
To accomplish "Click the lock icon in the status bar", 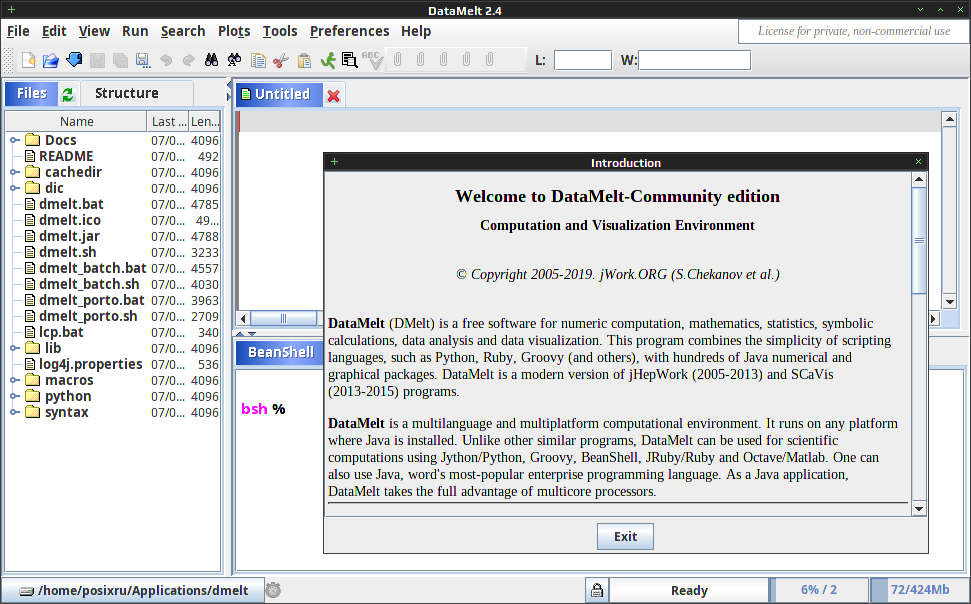I will (x=597, y=590).
